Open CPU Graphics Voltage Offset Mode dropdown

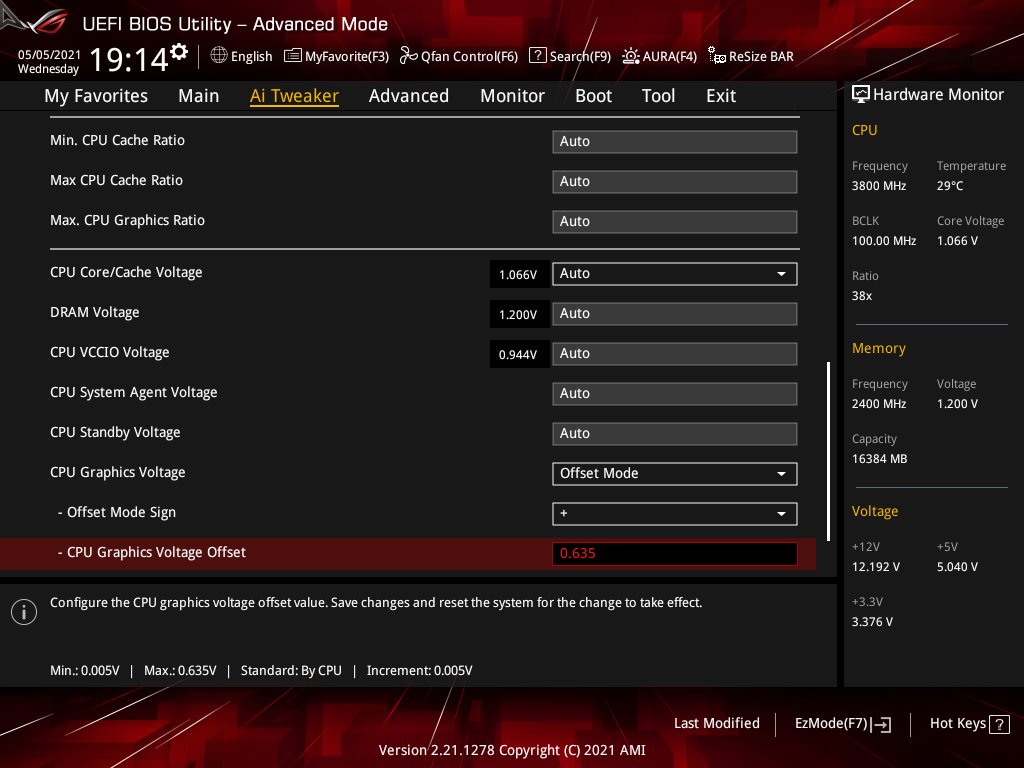pos(675,473)
